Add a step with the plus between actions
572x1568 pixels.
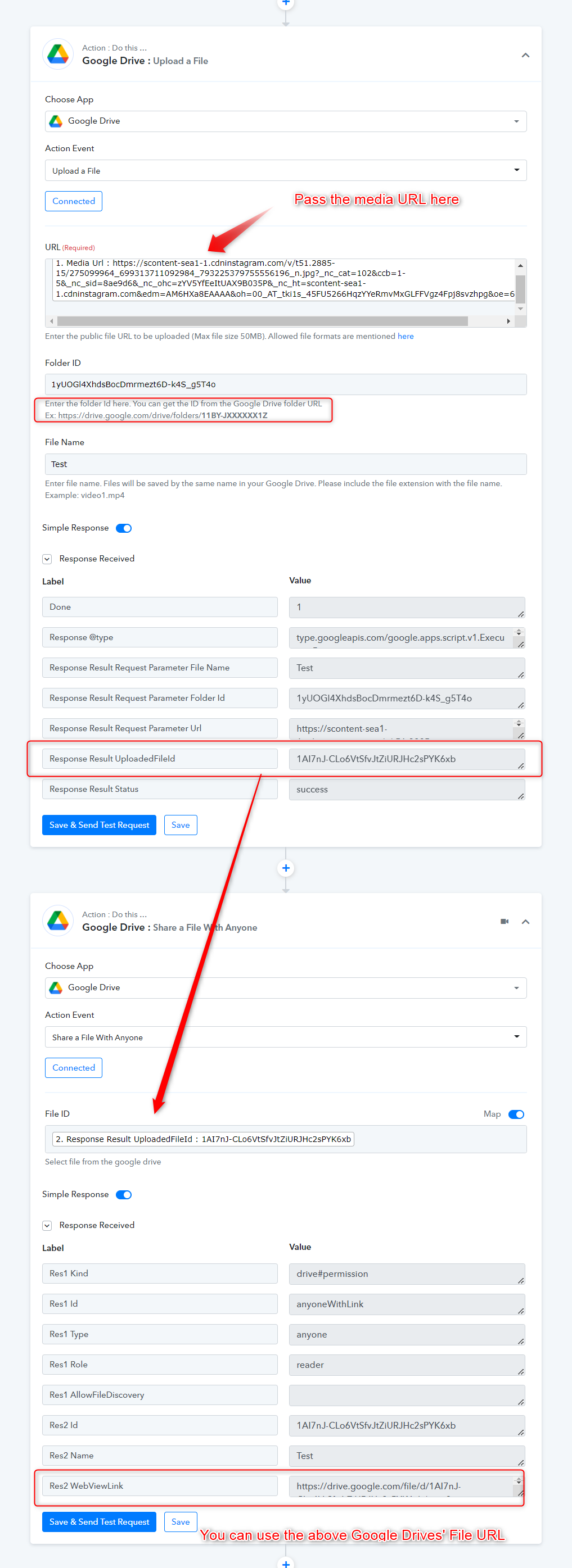[x=286, y=868]
